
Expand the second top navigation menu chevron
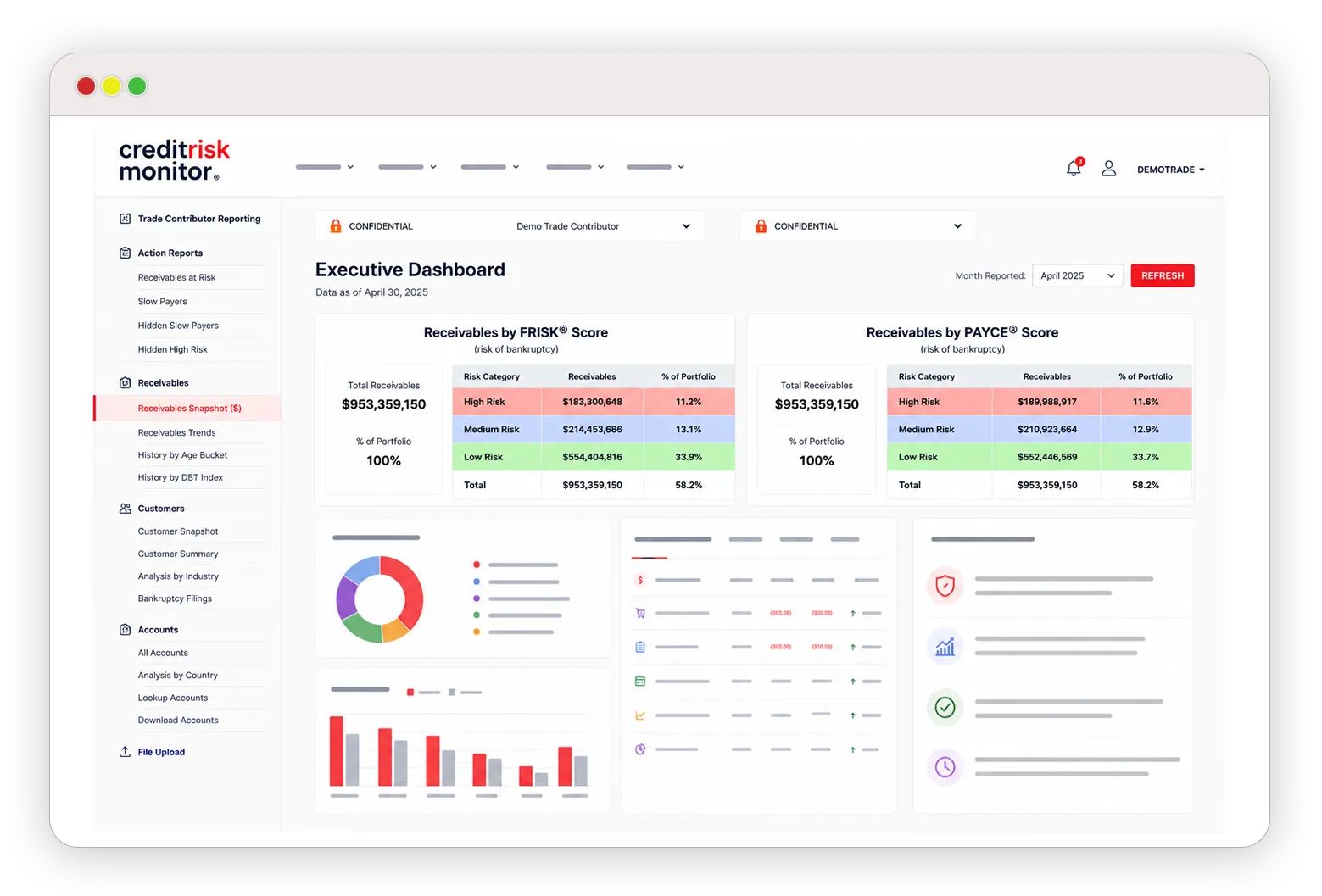[x=432, y=167]
